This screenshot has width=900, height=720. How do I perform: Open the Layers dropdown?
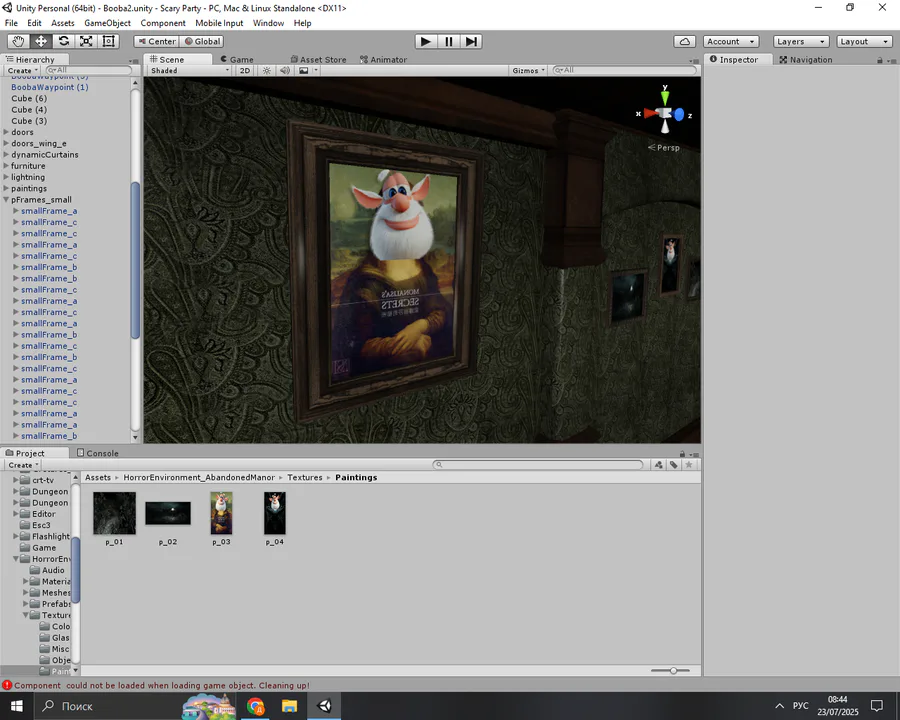coord(801,41)
